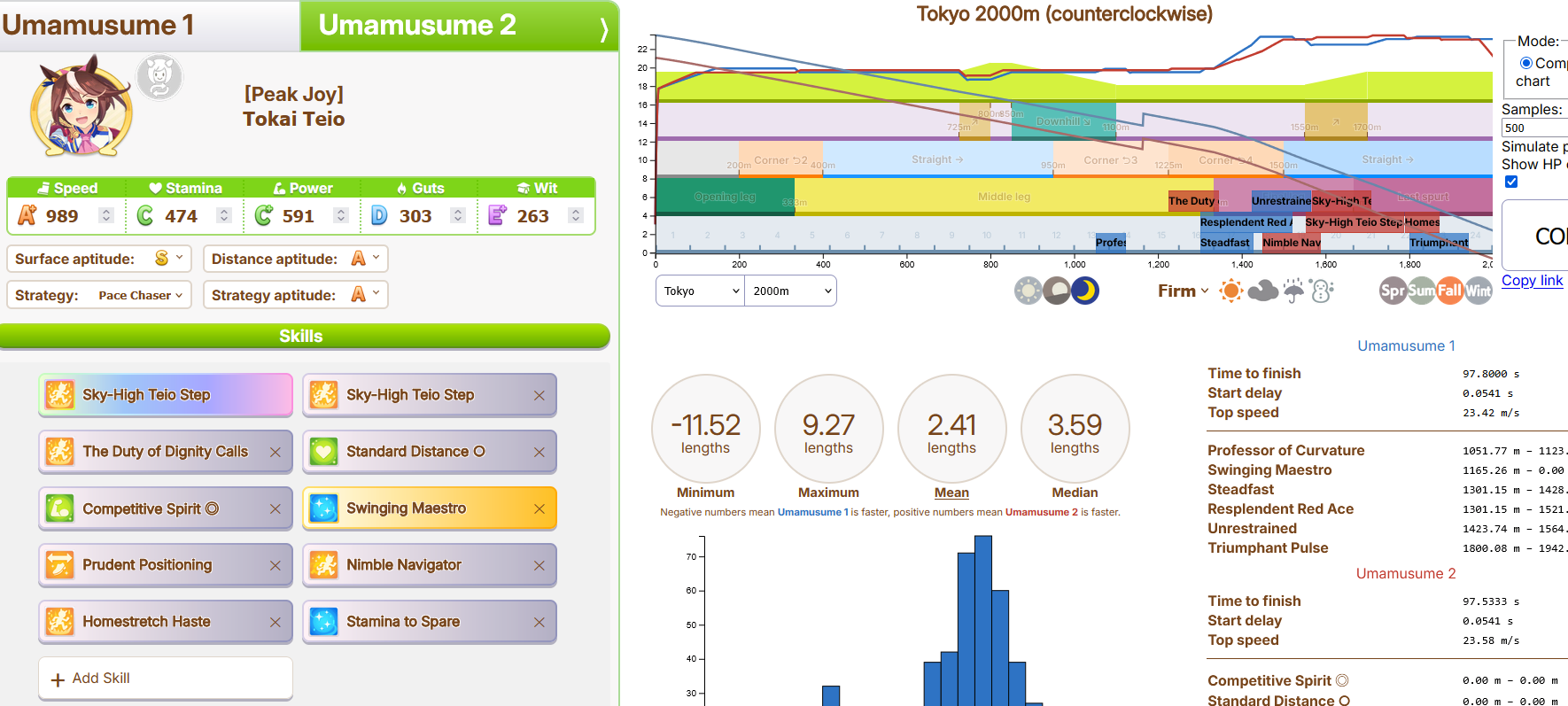Open the Firm ground condition dropdown
1568x706 pixels.
pos(1183,291)
